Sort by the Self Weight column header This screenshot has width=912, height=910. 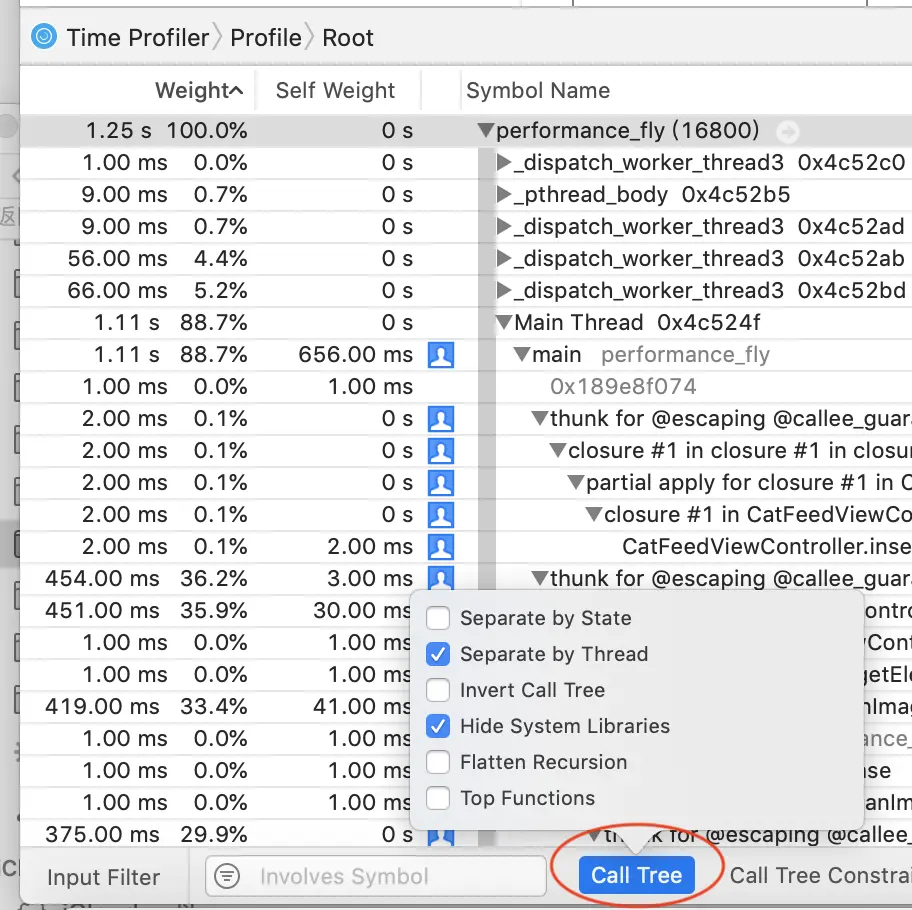pos(335,91)
